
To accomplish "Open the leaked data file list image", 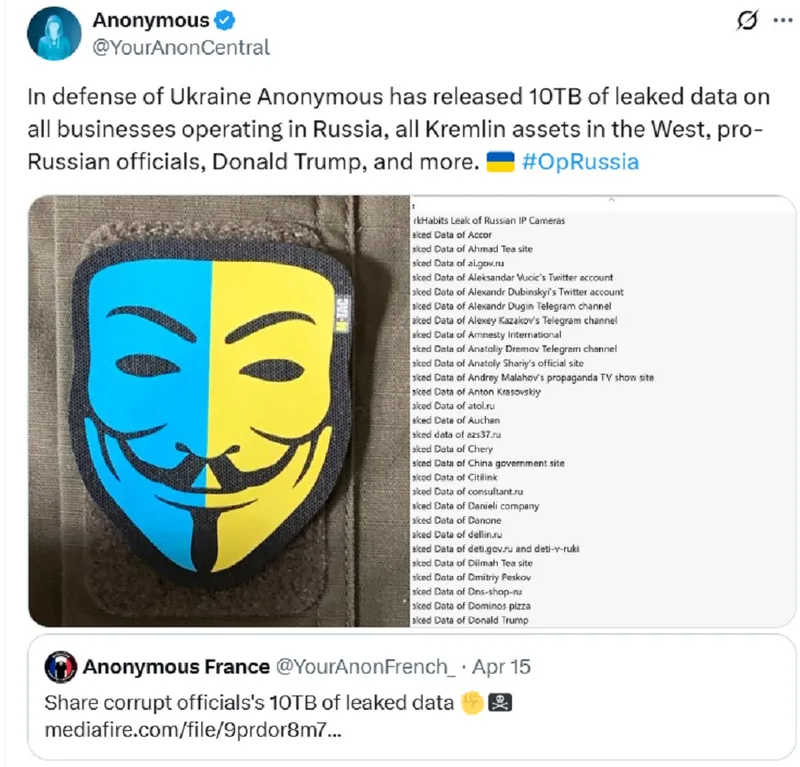I will (x=603, y=411).
